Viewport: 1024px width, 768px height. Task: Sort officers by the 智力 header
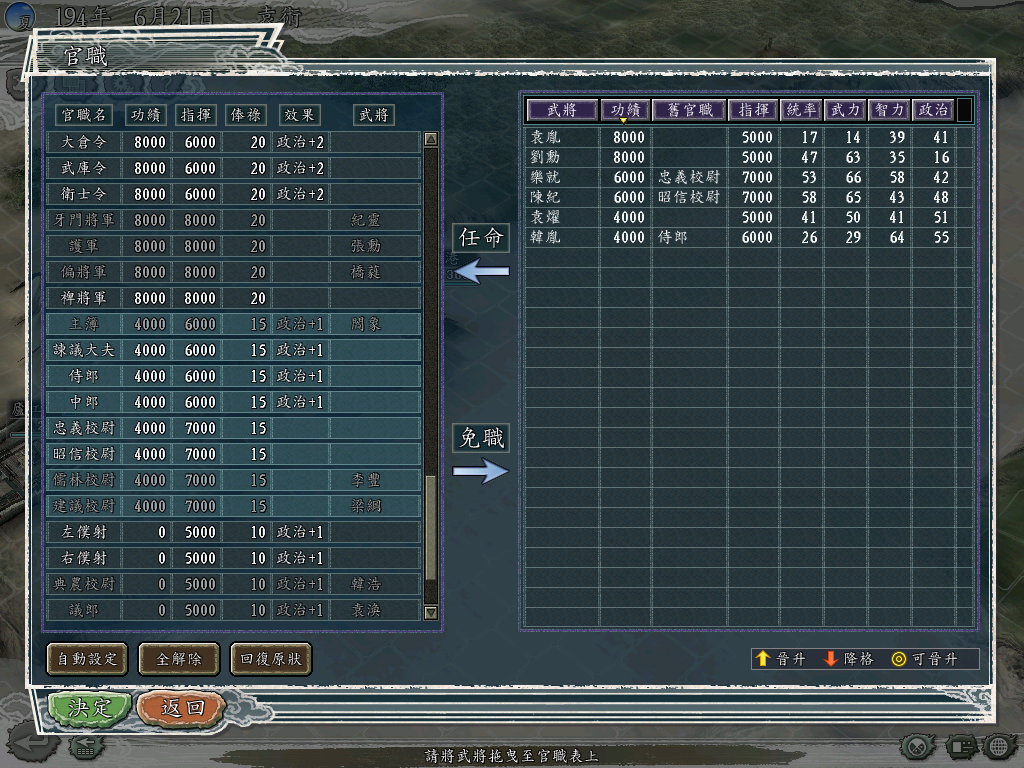(x=889, y=110)
